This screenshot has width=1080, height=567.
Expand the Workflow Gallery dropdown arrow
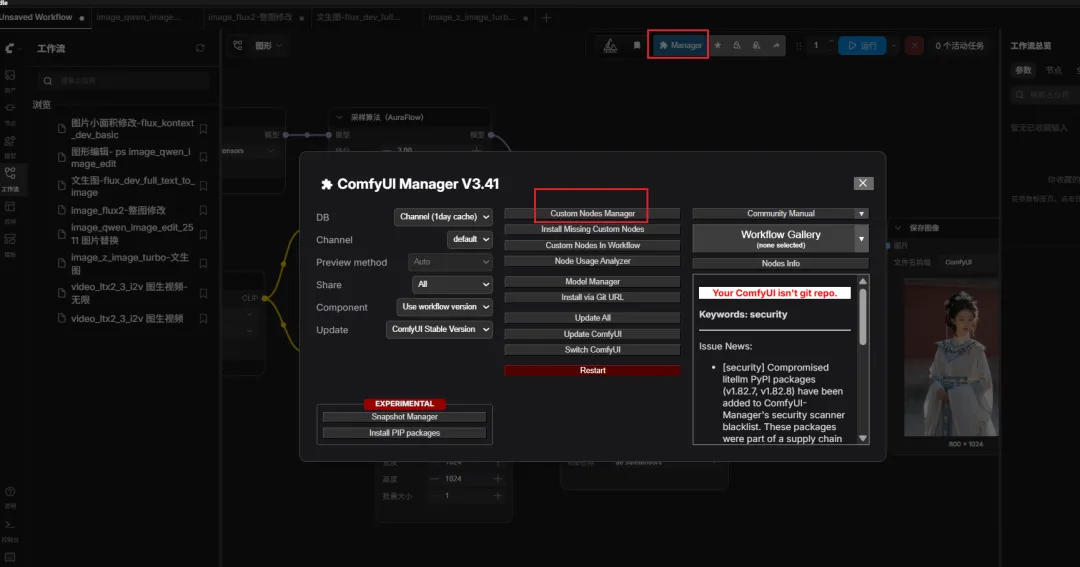[x=861, y=239]
